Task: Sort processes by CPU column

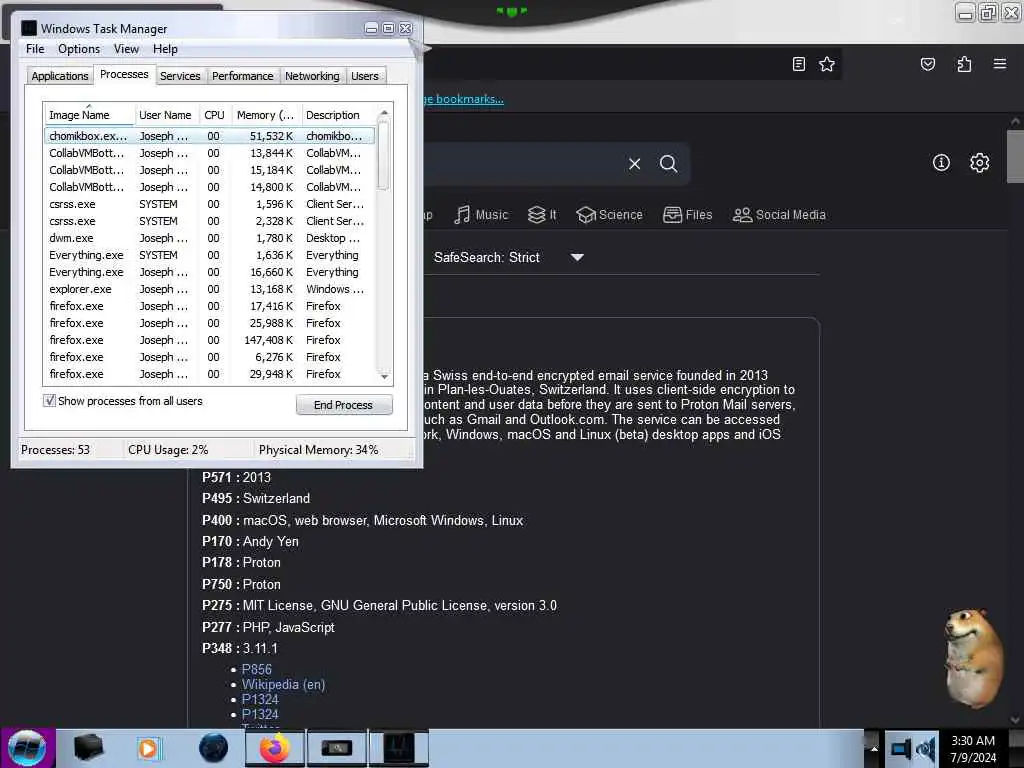Action: click(x=214, y=115)
